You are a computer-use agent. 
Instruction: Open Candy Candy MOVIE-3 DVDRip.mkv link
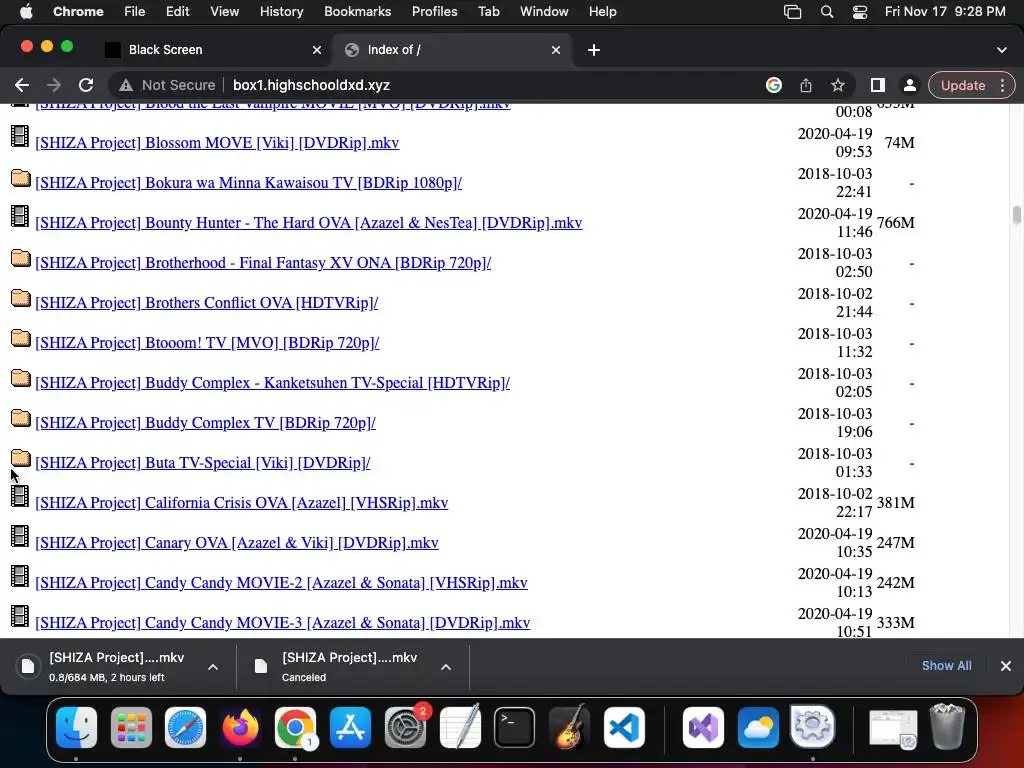282,622
